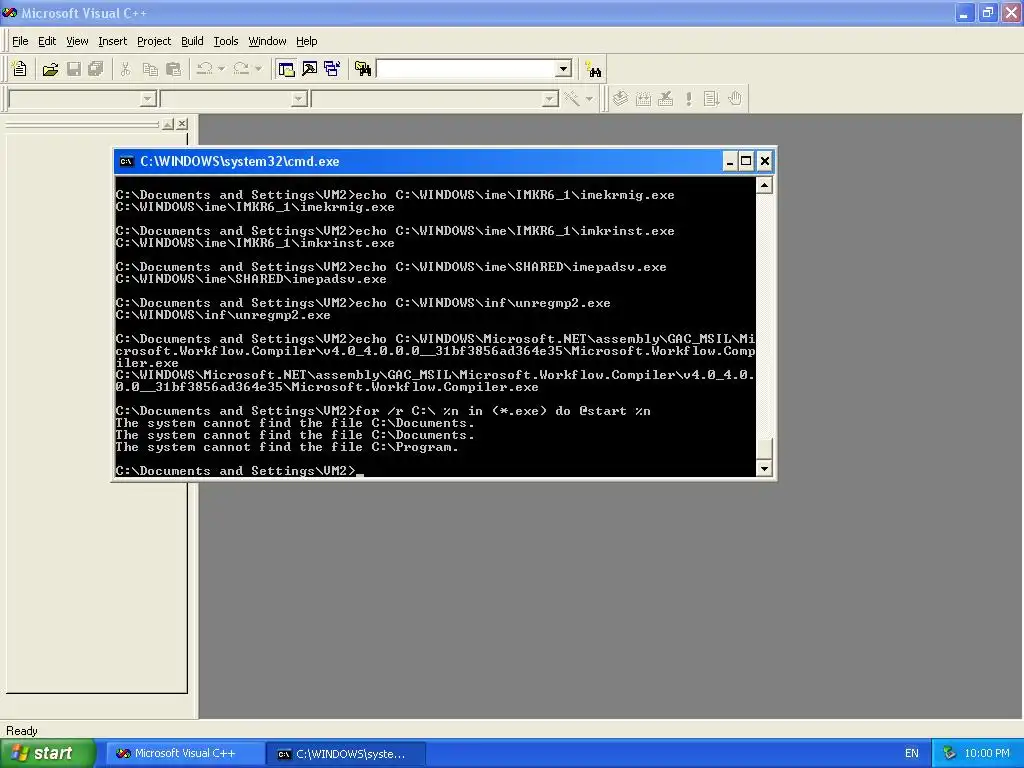Minimize the cmd.exe window

(730, 161)
